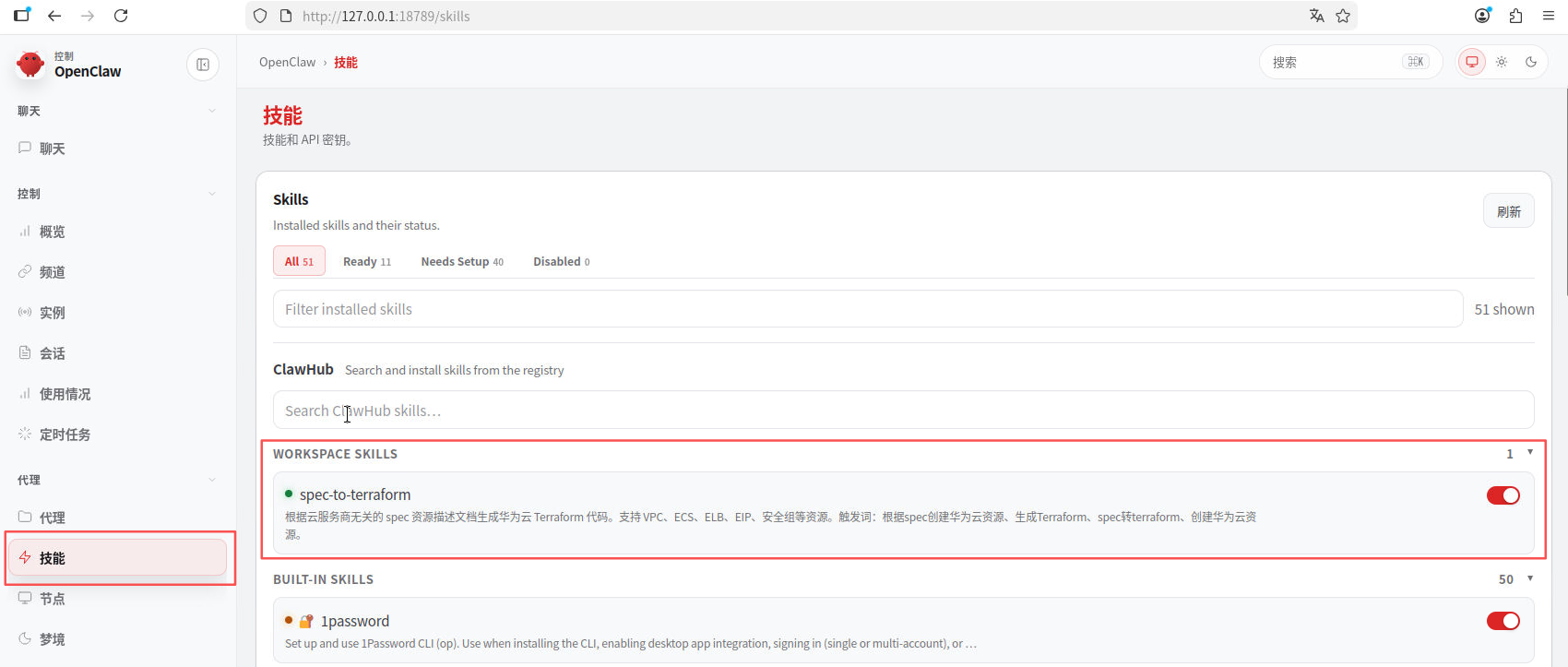Click the 1password skill name
Viewport: 1568px width, 667px height.
tap(355, 621)
